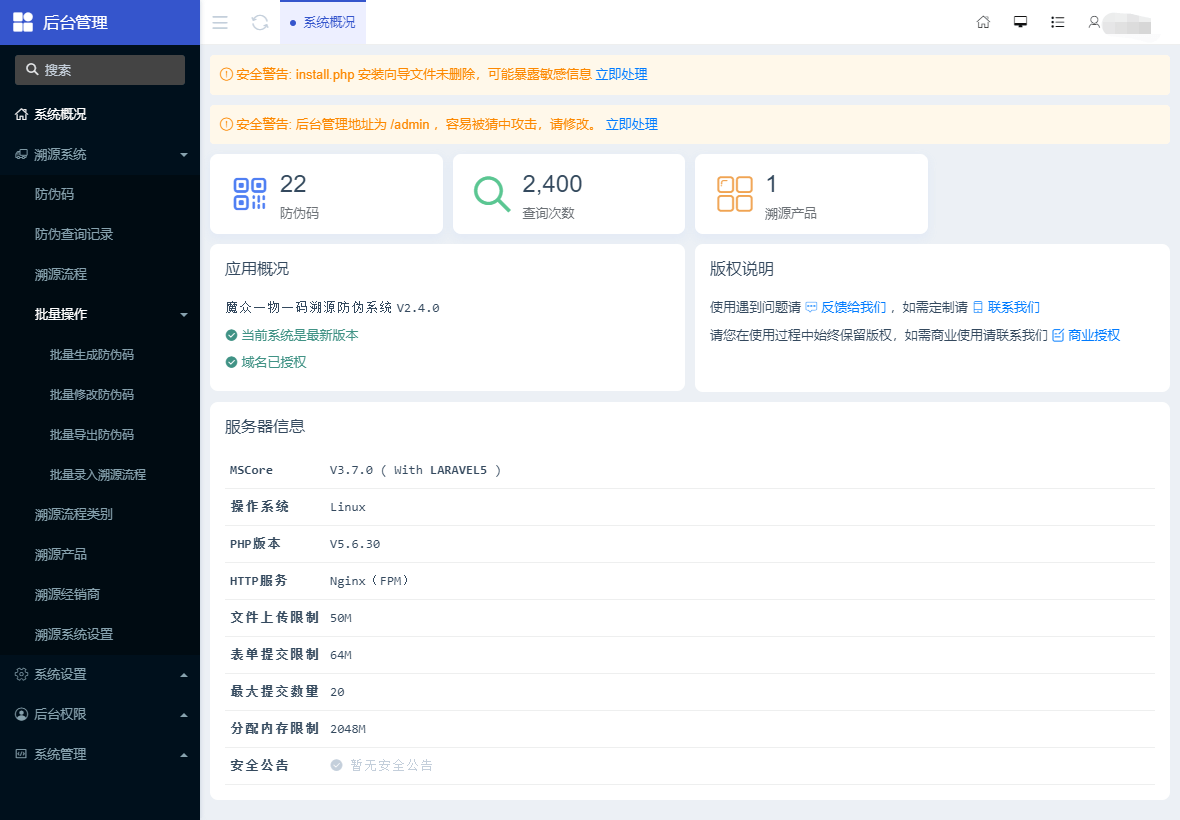Click the 文件上传限制 value 50M
This screenshot has width=1180, height=820.
click(341, 618)
